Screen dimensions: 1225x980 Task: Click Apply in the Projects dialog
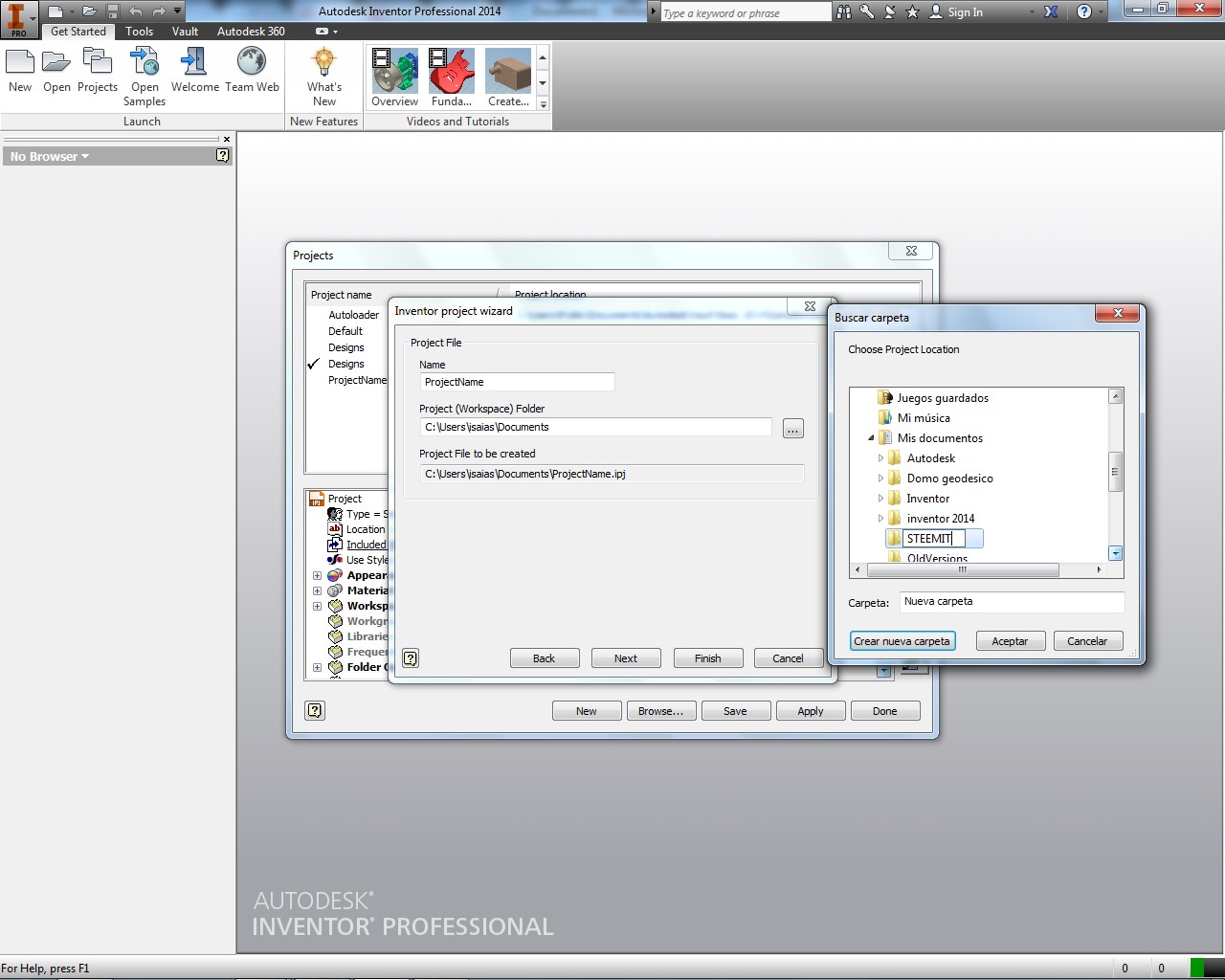[811, 711]
